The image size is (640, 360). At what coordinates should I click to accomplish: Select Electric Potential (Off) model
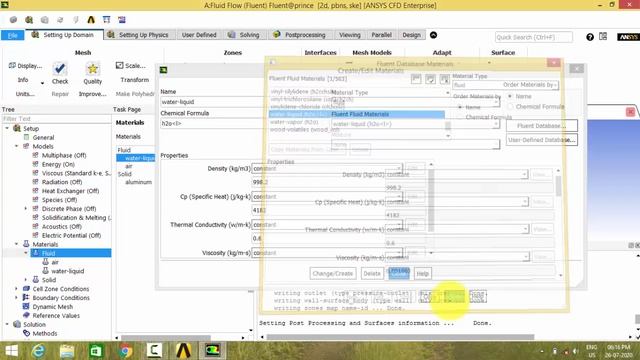click(x=71, y=236)
